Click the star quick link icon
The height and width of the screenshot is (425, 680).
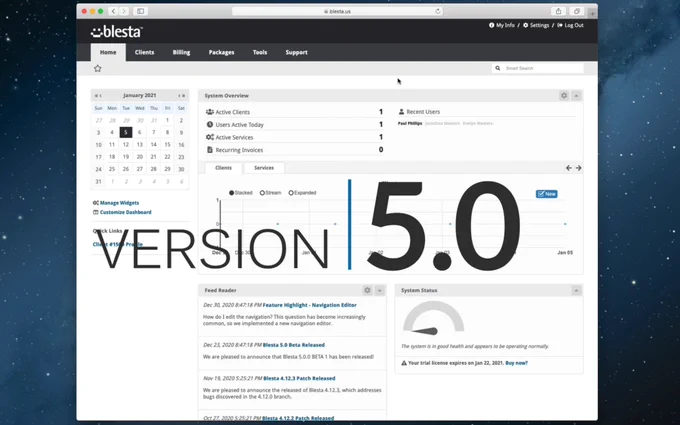[98, 68]
